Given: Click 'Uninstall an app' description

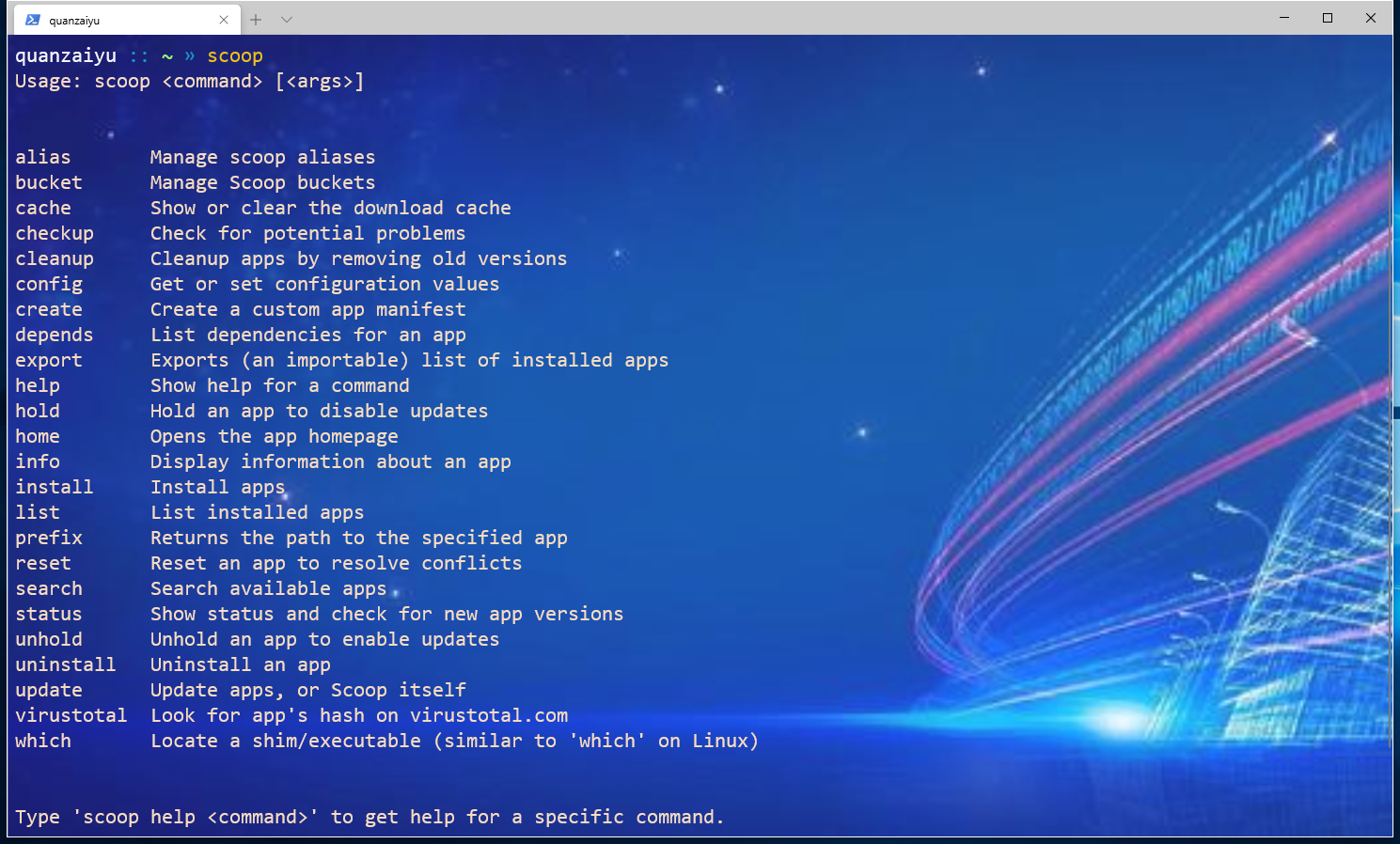Looking at the screenshot, I should pos(241,664).
